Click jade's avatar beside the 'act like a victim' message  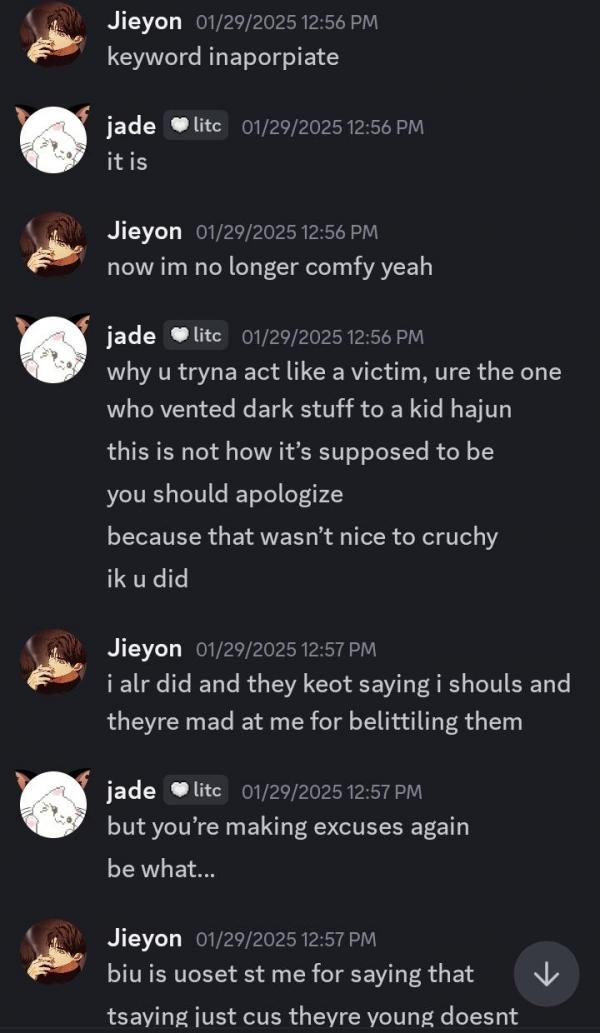point(53,349)
